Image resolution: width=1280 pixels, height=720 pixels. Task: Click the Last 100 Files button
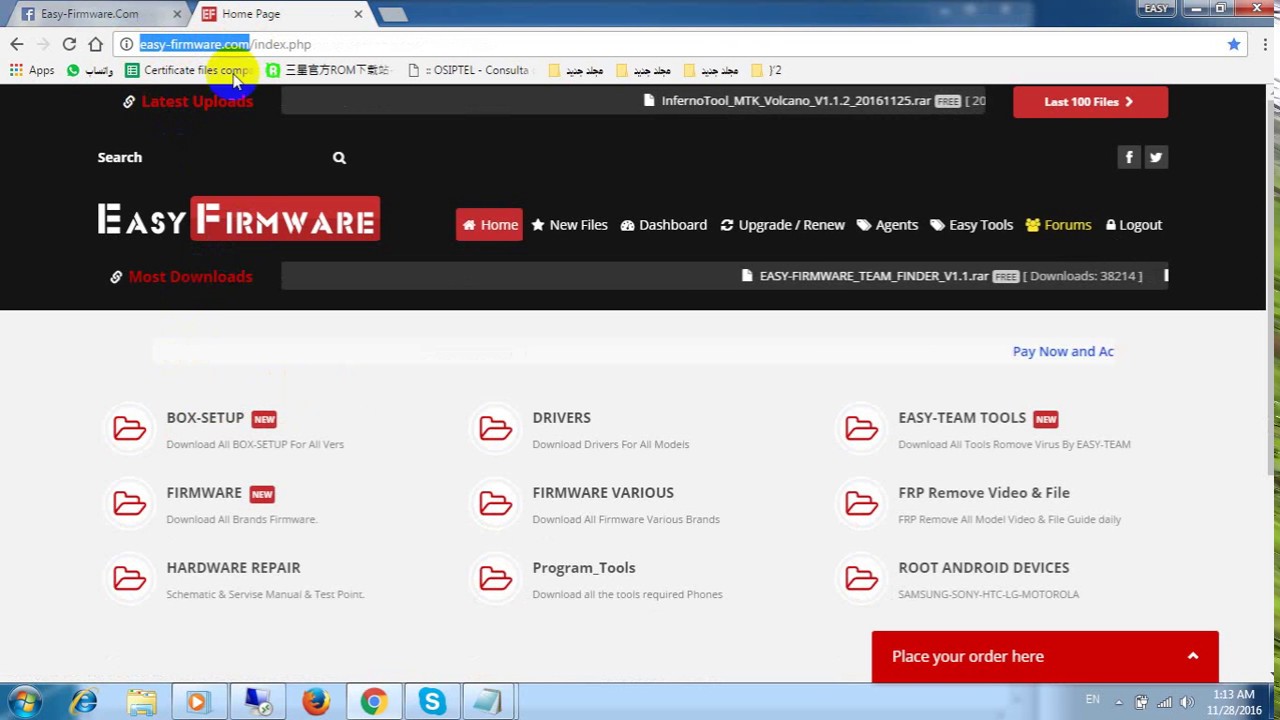[x=1090, y=101]
